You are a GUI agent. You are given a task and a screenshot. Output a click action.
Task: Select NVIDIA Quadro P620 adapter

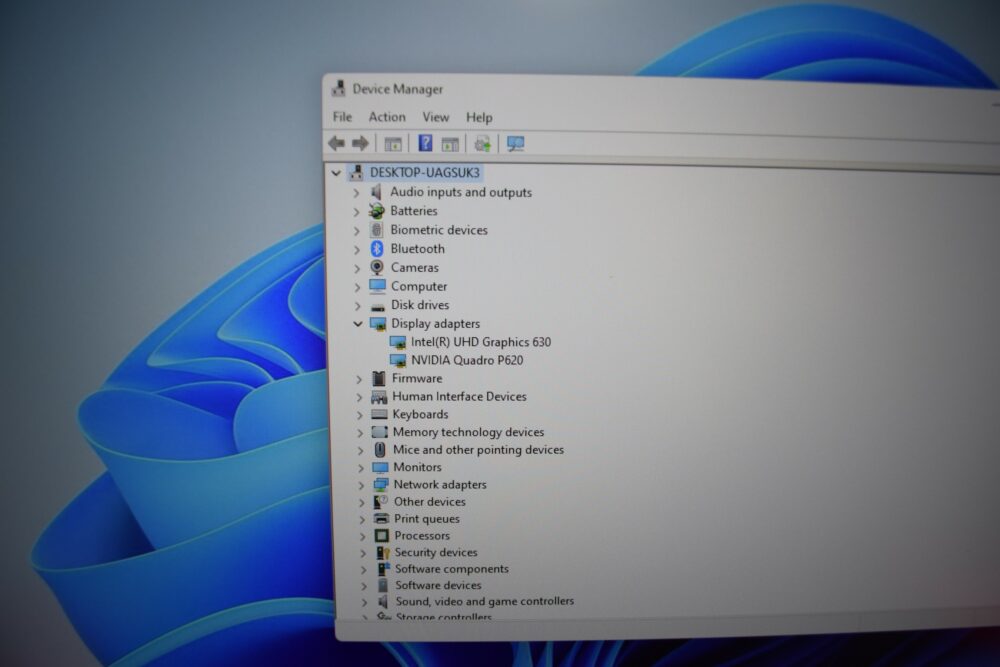click(x=467, y=360)
